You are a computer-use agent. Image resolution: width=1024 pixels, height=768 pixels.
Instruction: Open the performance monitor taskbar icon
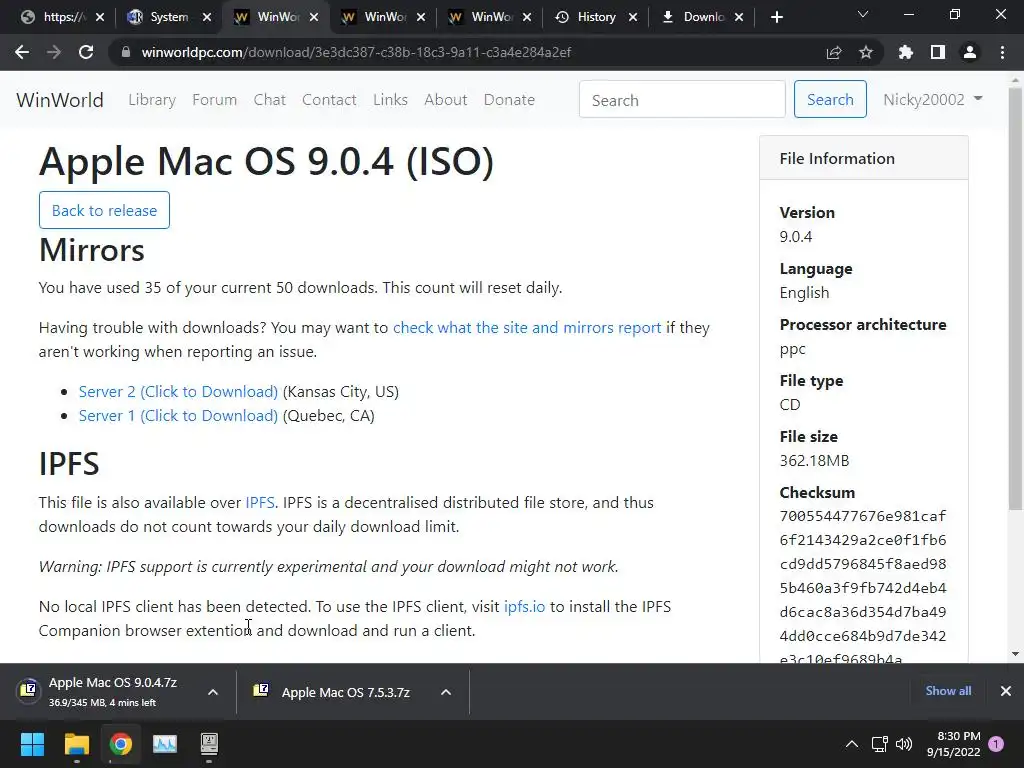click(165, 744)
